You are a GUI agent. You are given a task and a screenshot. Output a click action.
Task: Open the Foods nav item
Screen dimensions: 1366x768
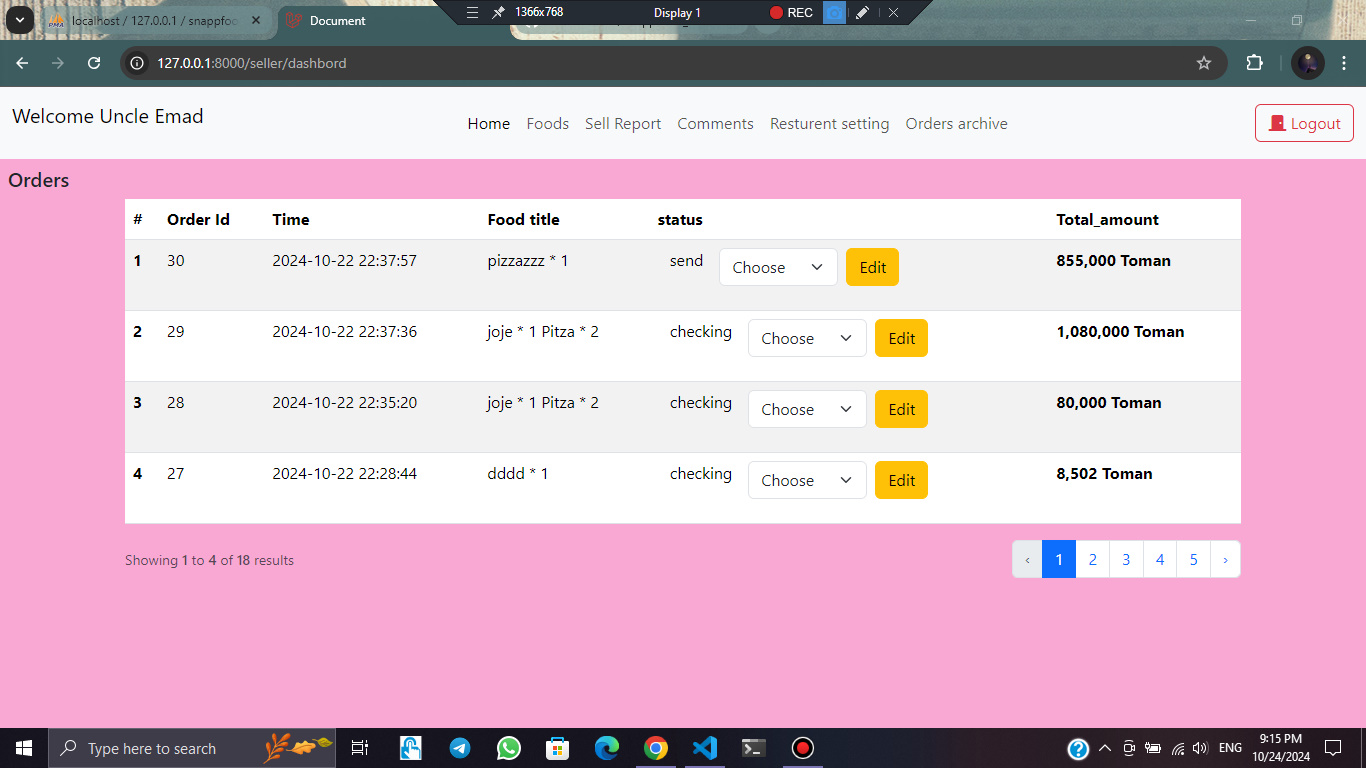pyautogui.click(x=548, y=124)
